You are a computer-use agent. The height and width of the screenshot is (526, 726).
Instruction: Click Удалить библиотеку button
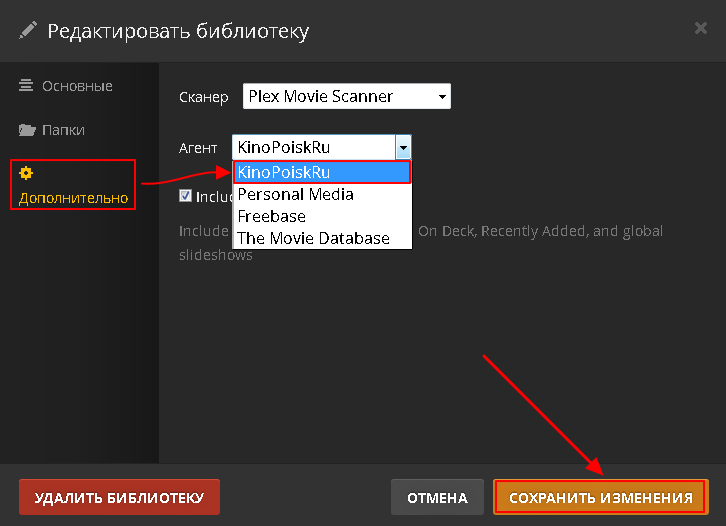click(119, 497)
